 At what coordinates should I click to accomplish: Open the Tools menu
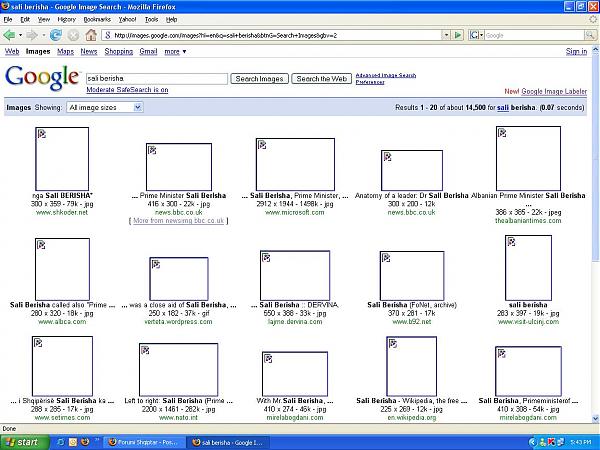coord(151,19)
